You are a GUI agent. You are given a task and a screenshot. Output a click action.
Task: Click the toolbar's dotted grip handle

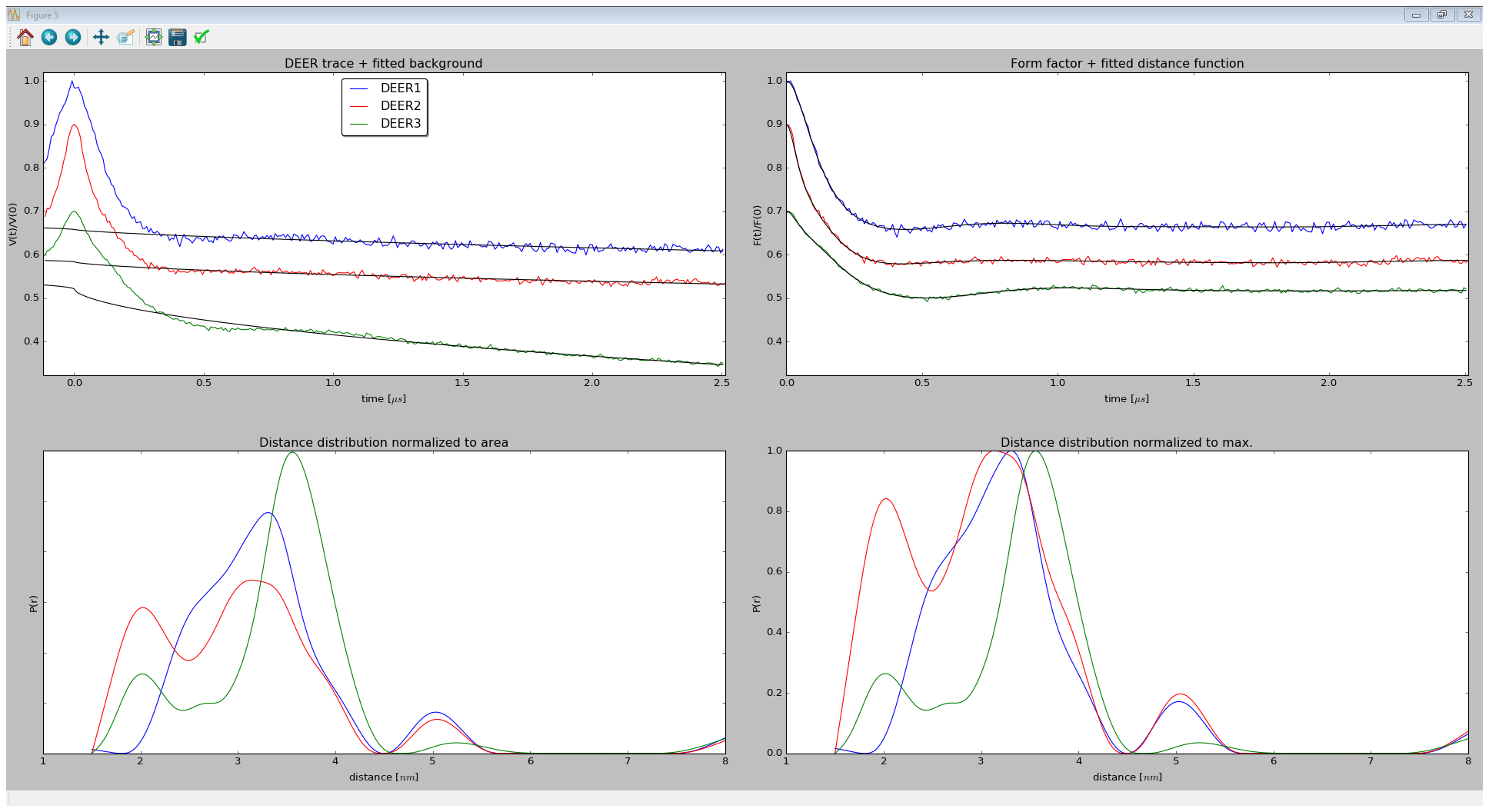pos(10,37)
